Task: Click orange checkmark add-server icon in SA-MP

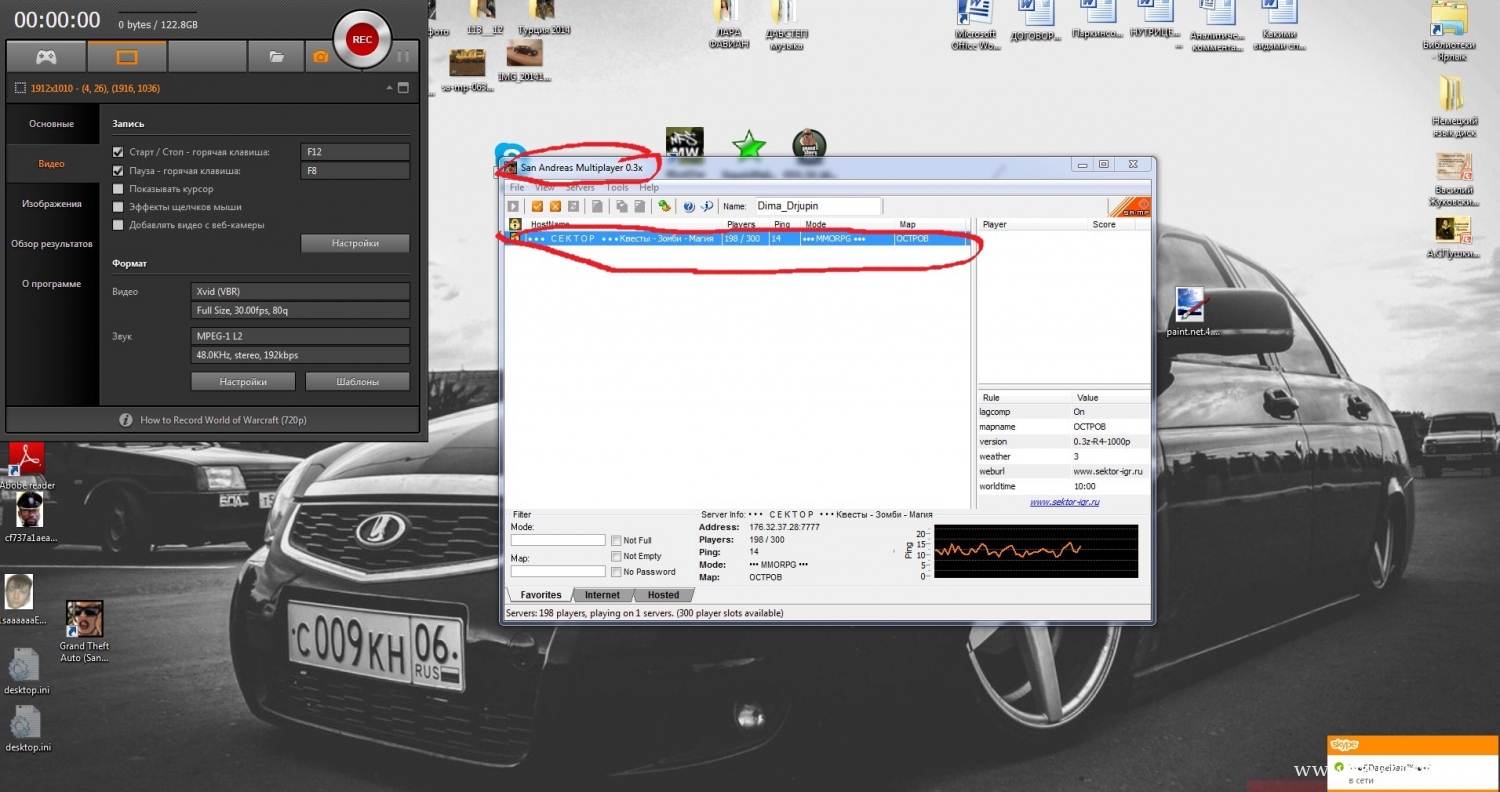Action: pos(538,206)
